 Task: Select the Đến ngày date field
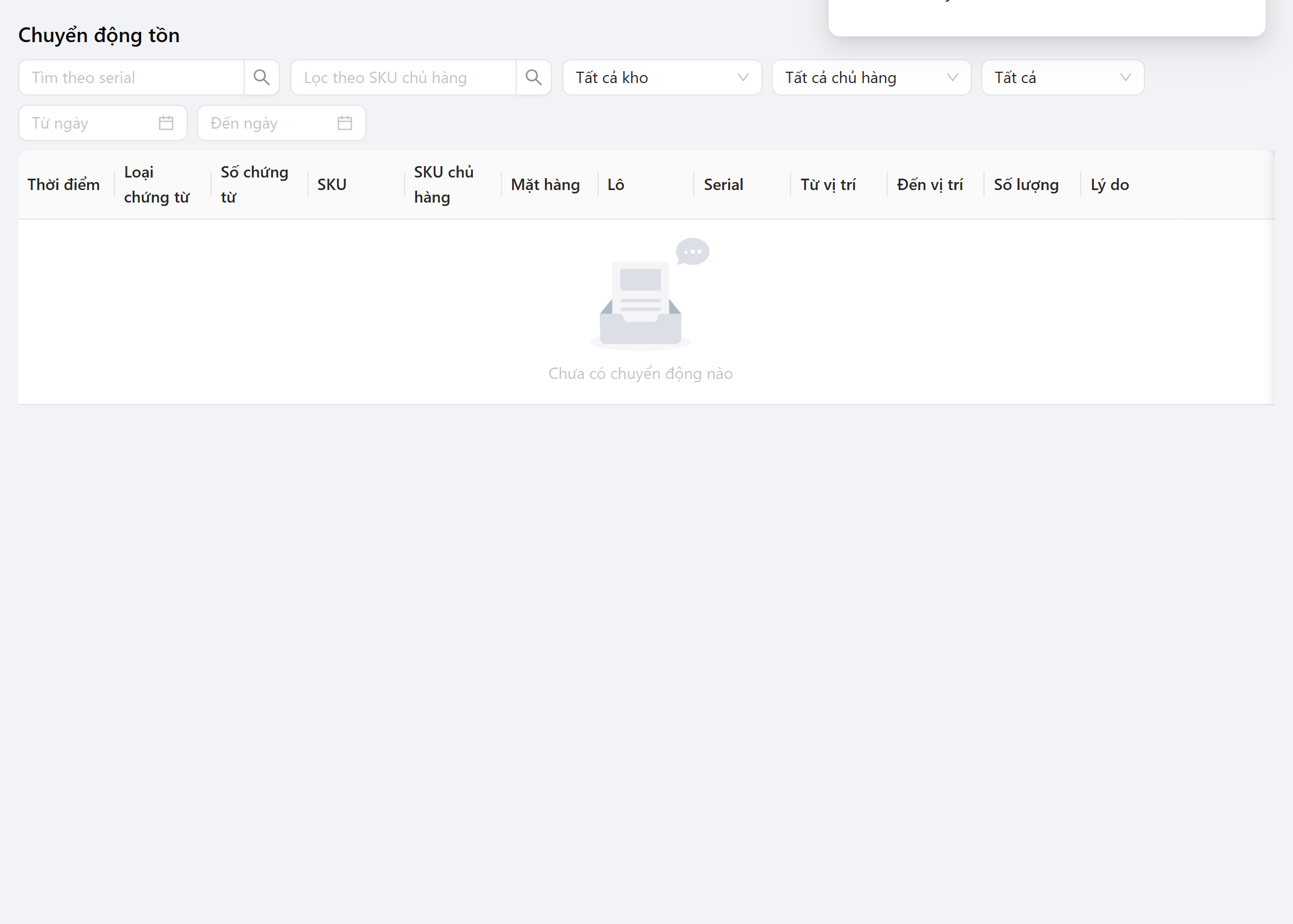click(282, 123)
